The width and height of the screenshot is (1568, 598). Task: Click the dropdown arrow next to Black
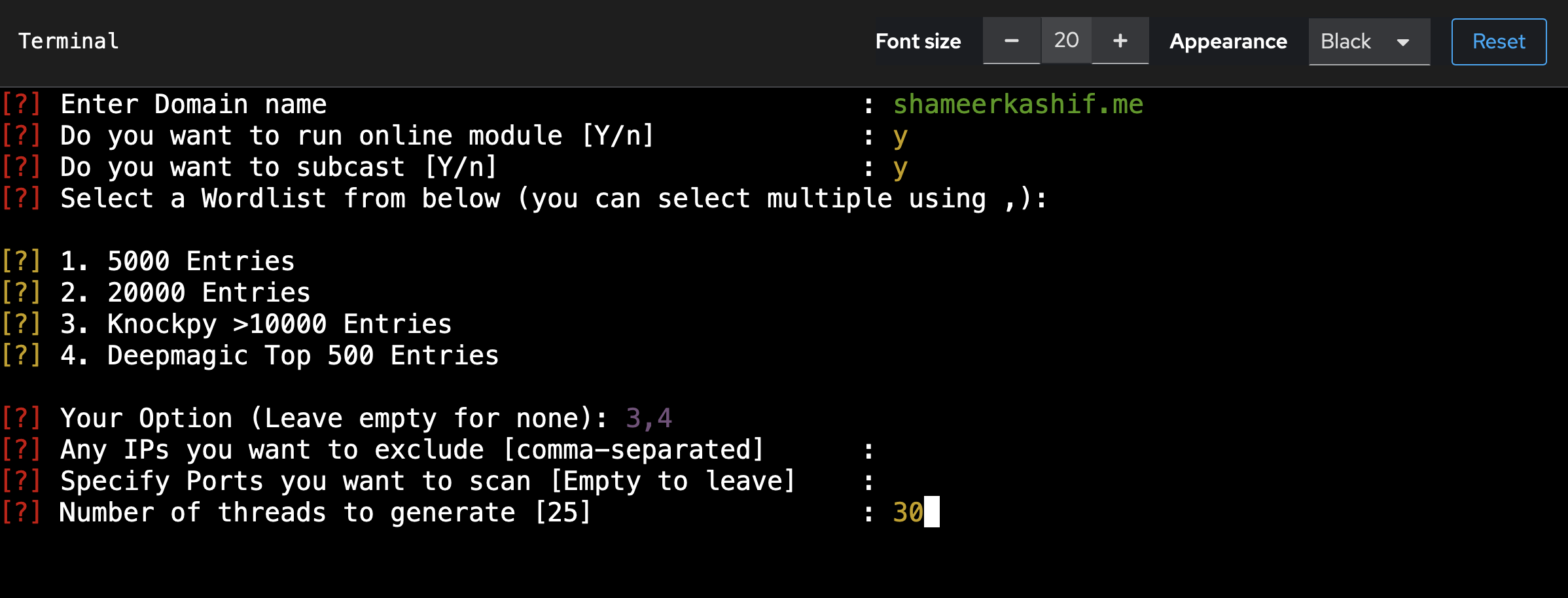[x=1402, y=43]
